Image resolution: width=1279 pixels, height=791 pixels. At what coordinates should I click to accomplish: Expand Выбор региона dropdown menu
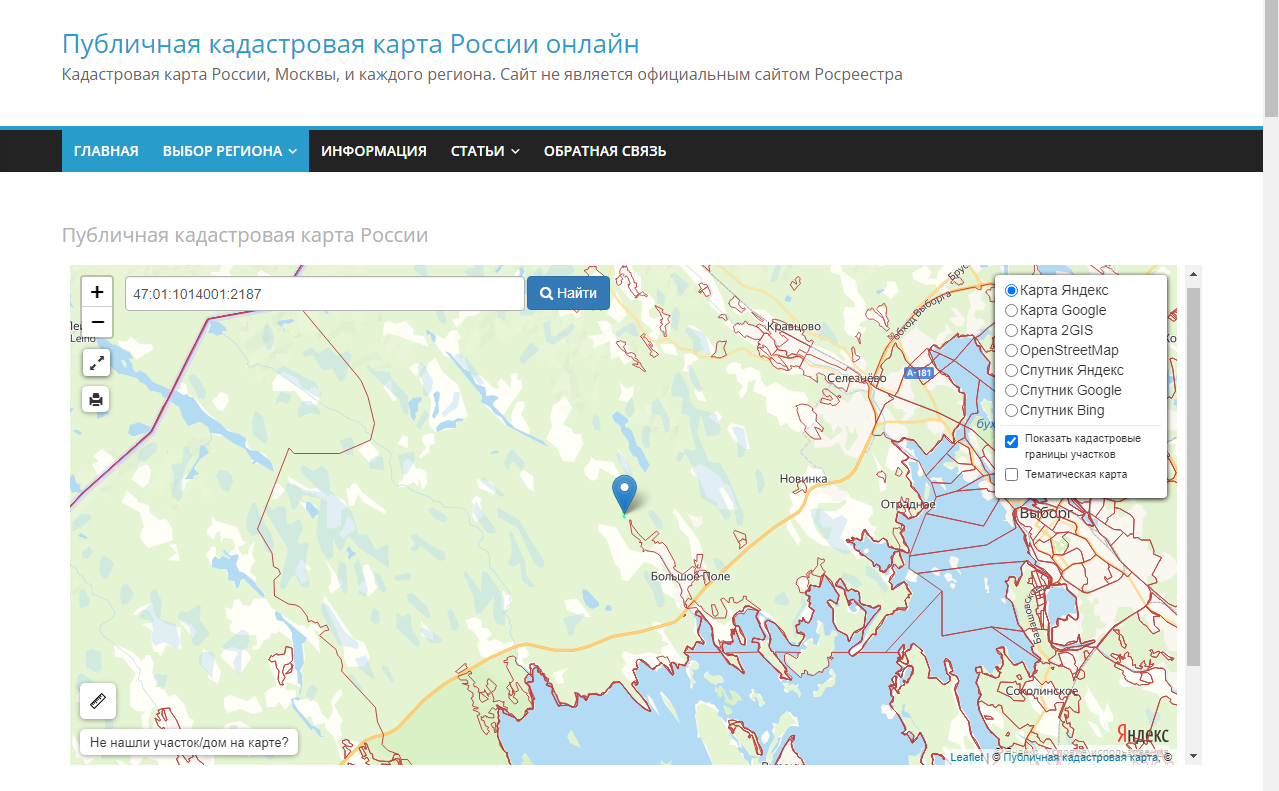pos(229,151)
